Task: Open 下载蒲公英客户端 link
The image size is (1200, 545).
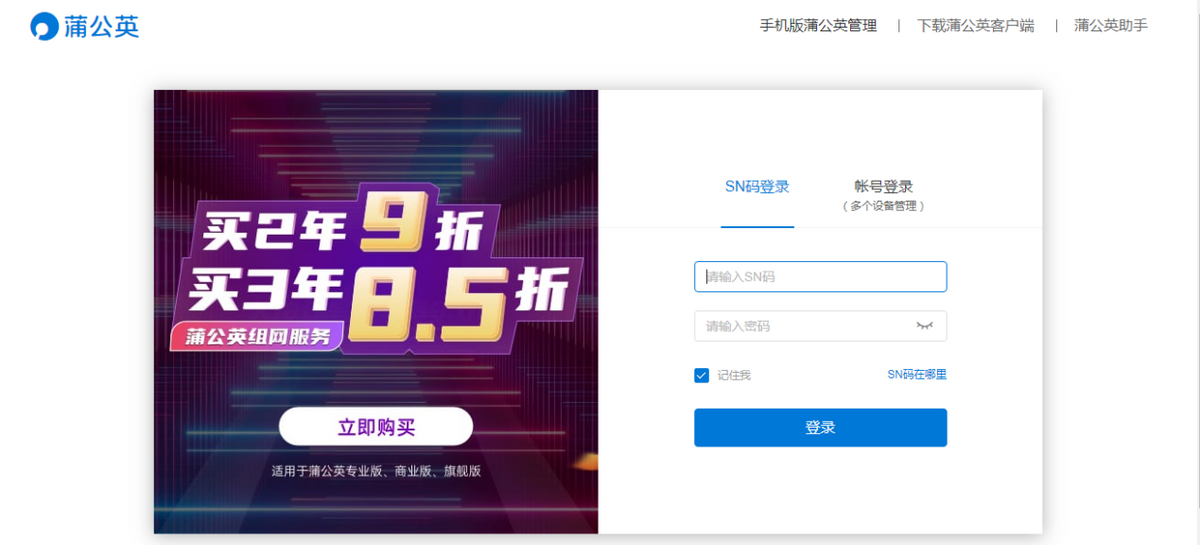Action: click(975, 26)
